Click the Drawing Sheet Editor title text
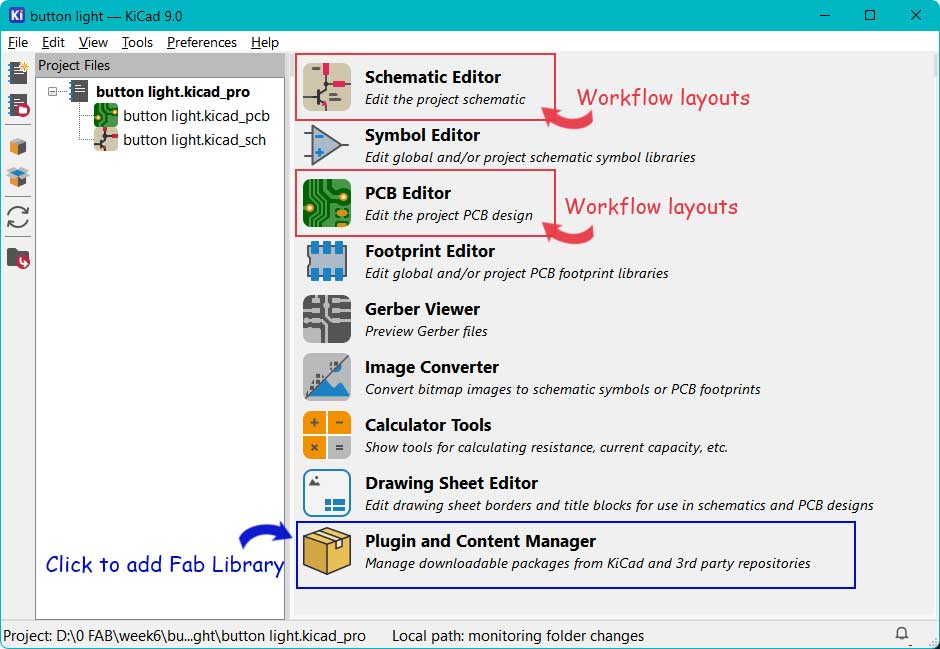Viewport: 940px width, 649px height. click(x=451, y=483)
